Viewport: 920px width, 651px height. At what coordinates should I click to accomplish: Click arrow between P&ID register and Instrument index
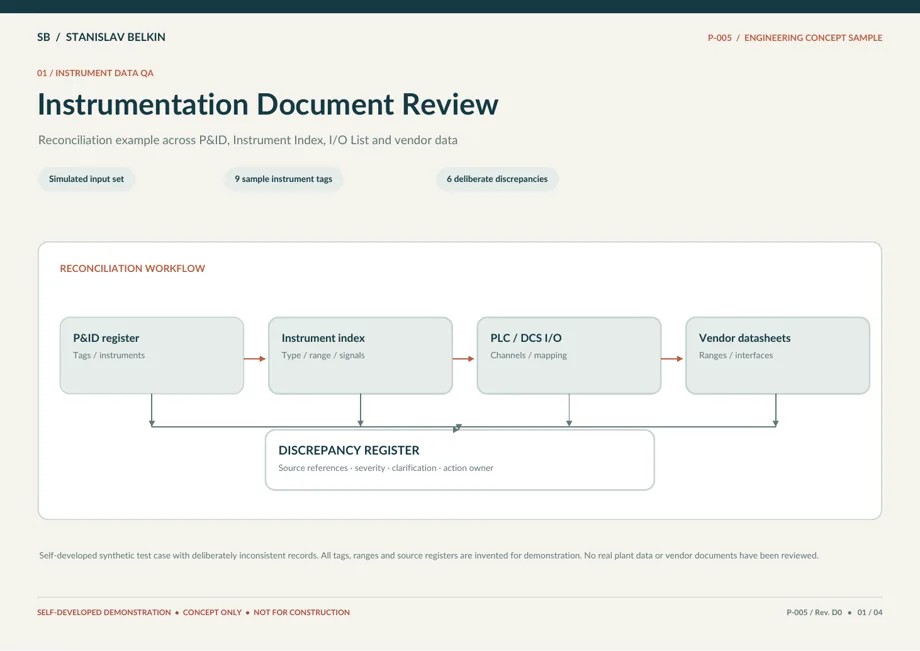click(255, 358)
